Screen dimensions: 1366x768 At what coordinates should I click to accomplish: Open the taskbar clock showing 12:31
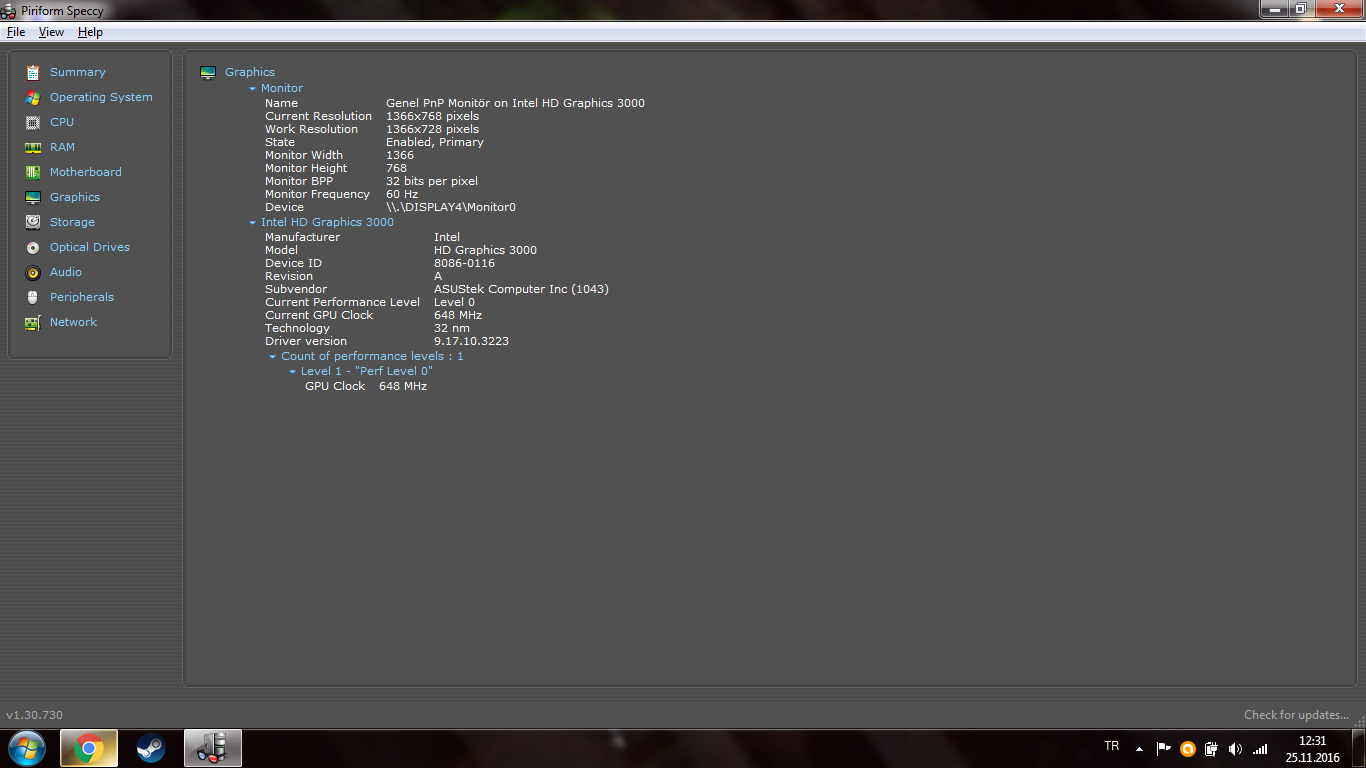coord(1312,749)
